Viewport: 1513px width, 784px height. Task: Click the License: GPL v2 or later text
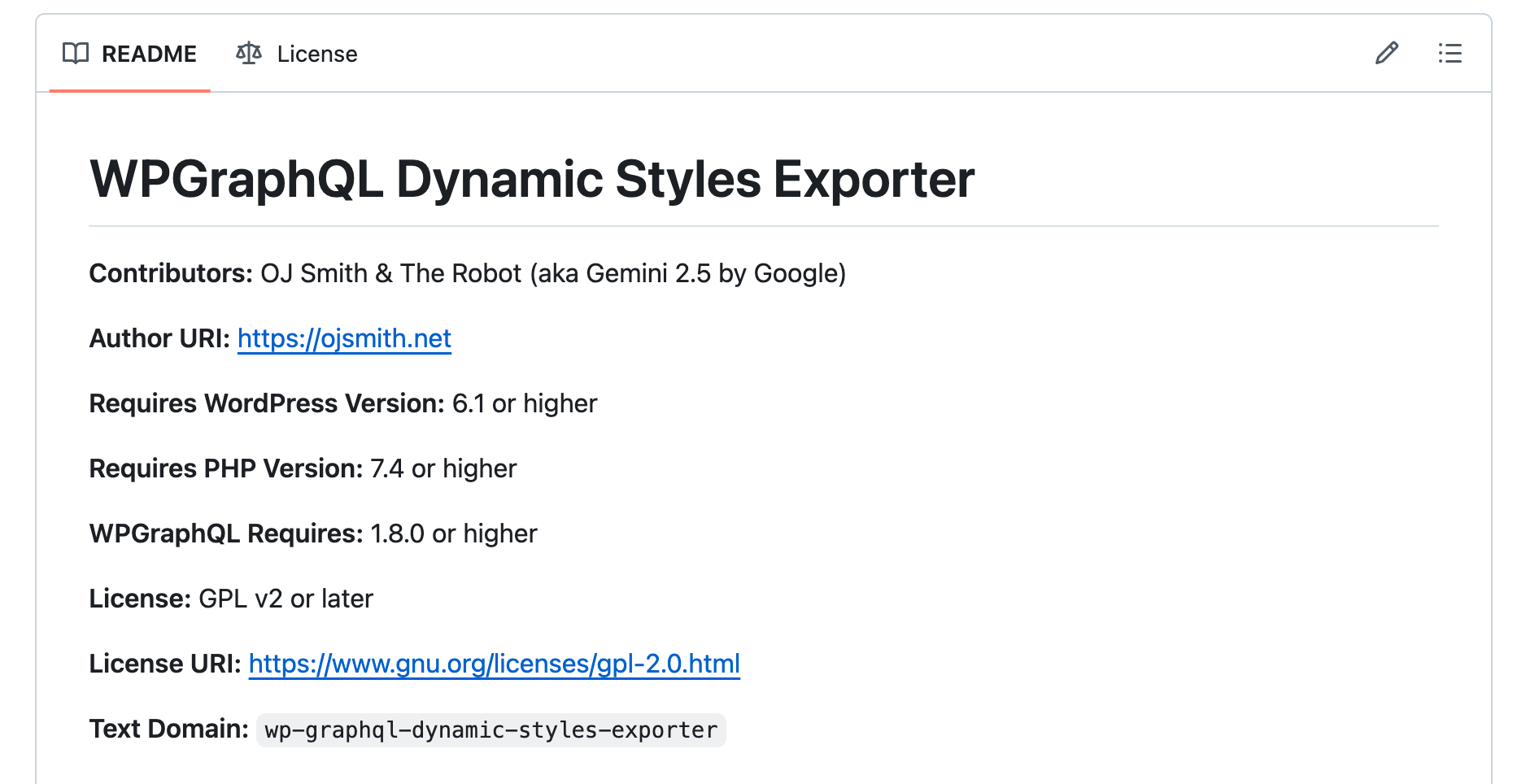click(230, 599)
